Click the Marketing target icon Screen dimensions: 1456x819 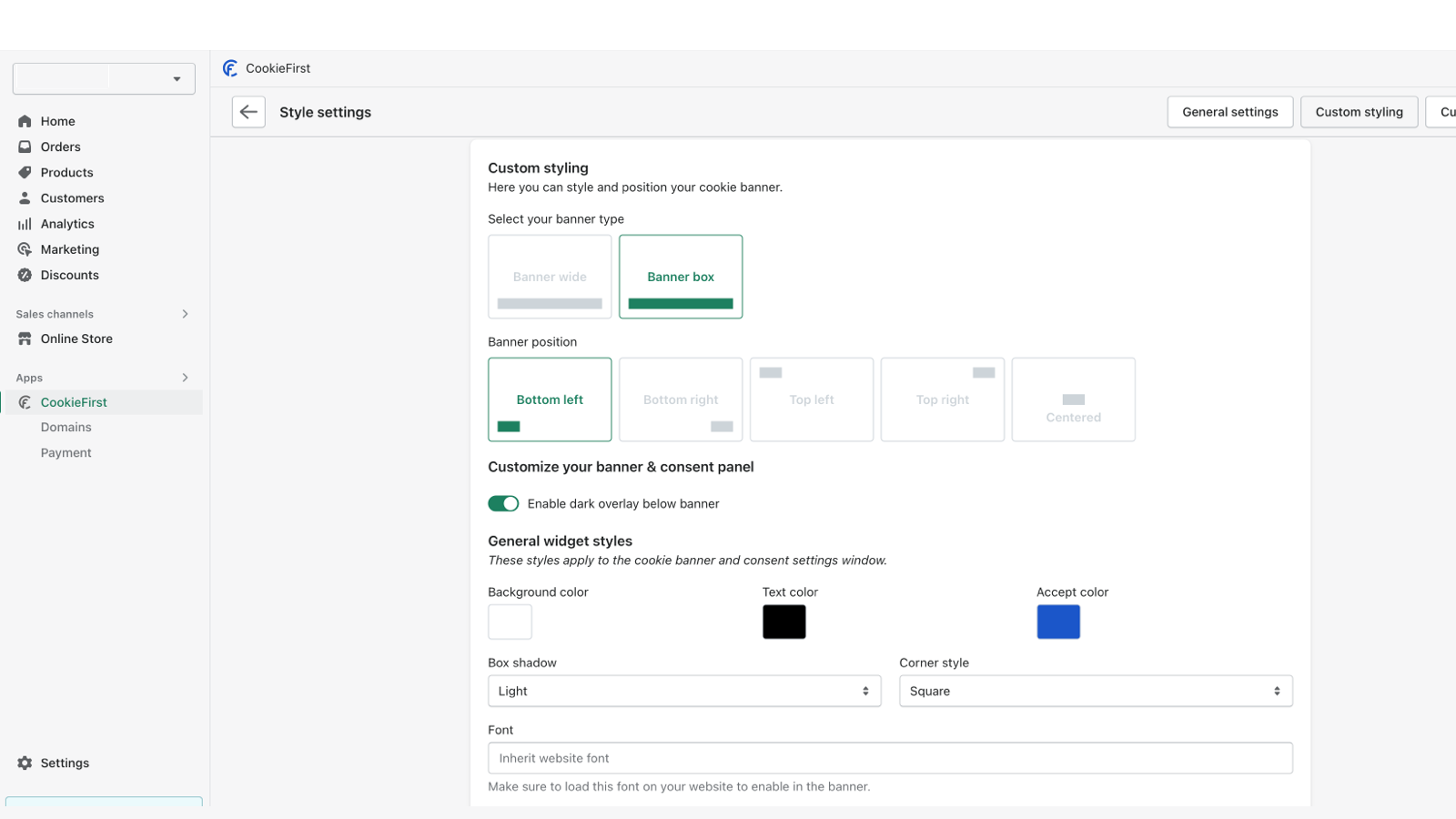pos(25,249)
